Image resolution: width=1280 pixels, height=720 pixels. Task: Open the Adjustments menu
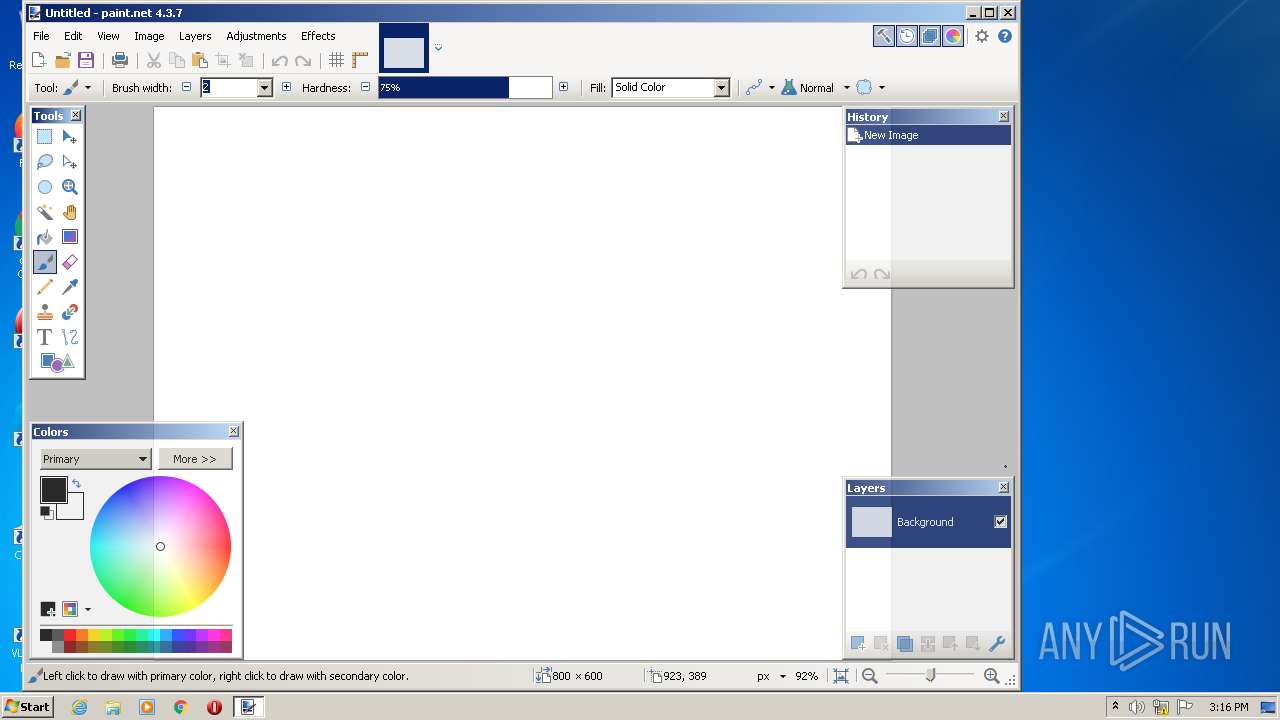tap(256, 36)
